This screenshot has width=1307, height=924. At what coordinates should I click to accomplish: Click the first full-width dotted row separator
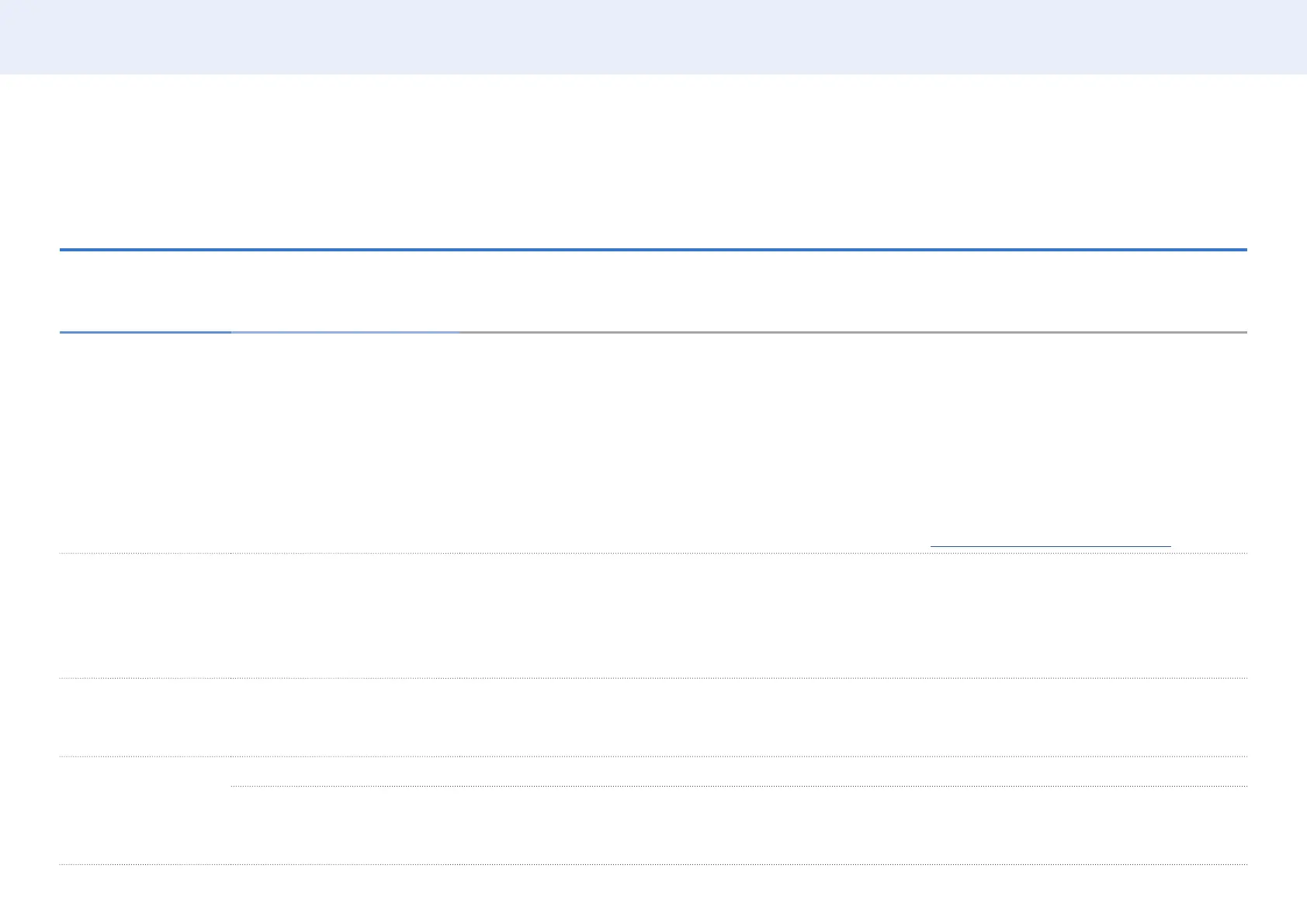click(653, 553)
